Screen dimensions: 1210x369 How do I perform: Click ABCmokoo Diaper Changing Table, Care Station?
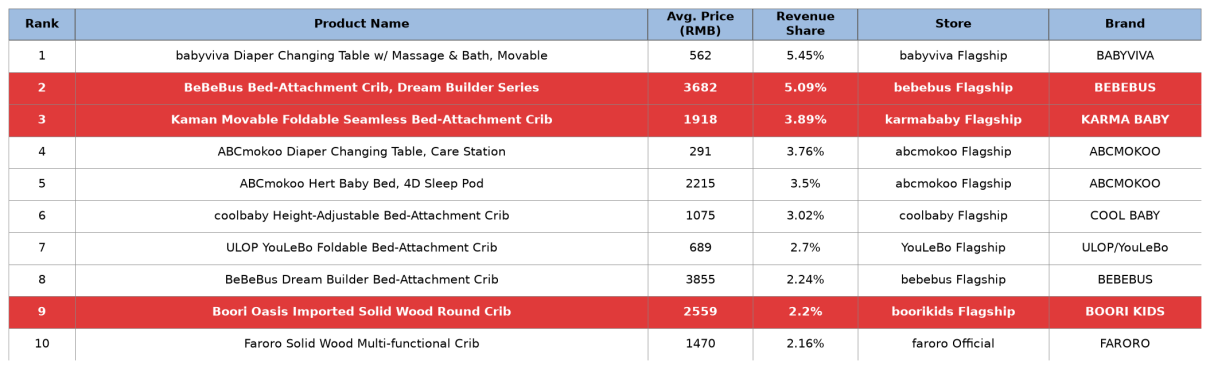click(361, 152)
